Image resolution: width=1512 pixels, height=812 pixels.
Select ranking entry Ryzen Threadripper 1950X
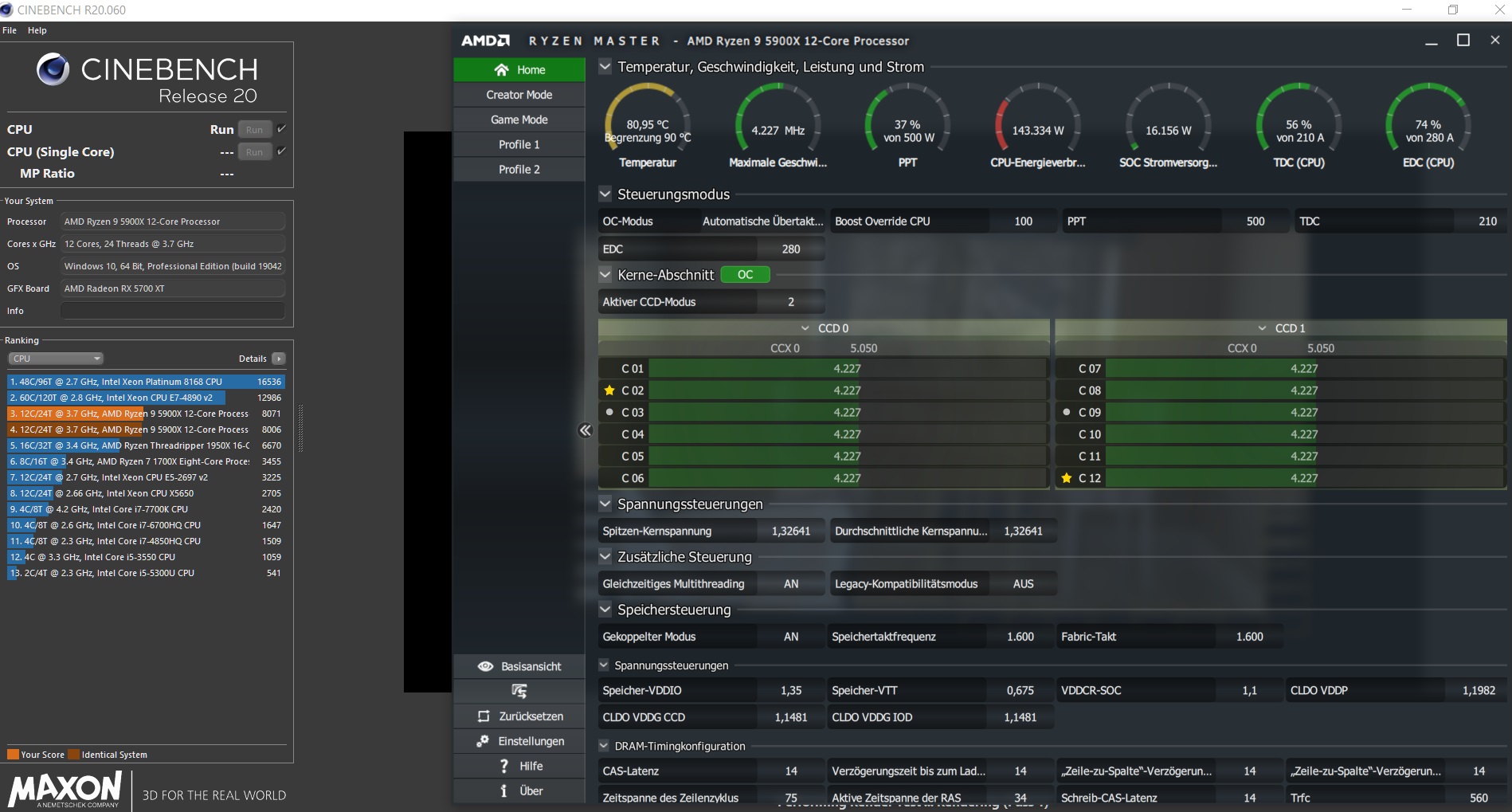(x=146, y=445)
